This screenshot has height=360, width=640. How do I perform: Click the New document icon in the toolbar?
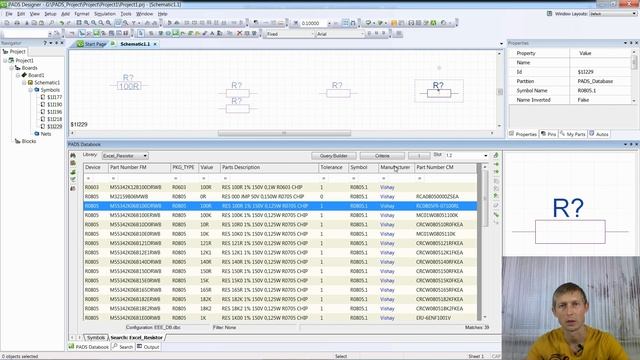[x=7, y=23]
